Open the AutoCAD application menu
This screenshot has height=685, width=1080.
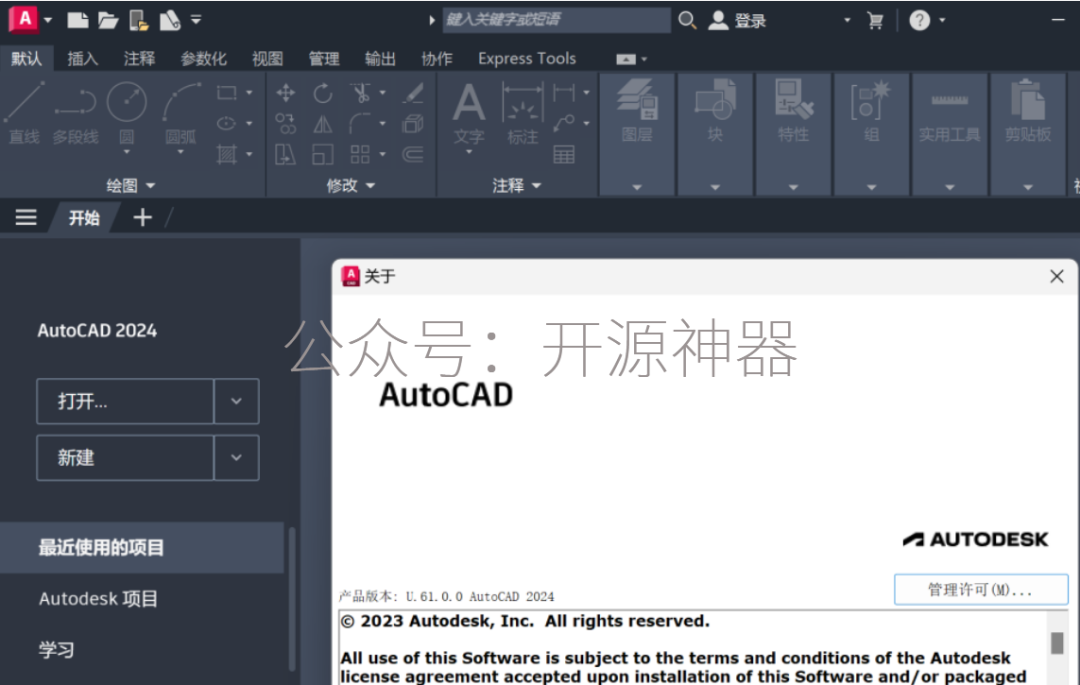[x=24, y=19]
